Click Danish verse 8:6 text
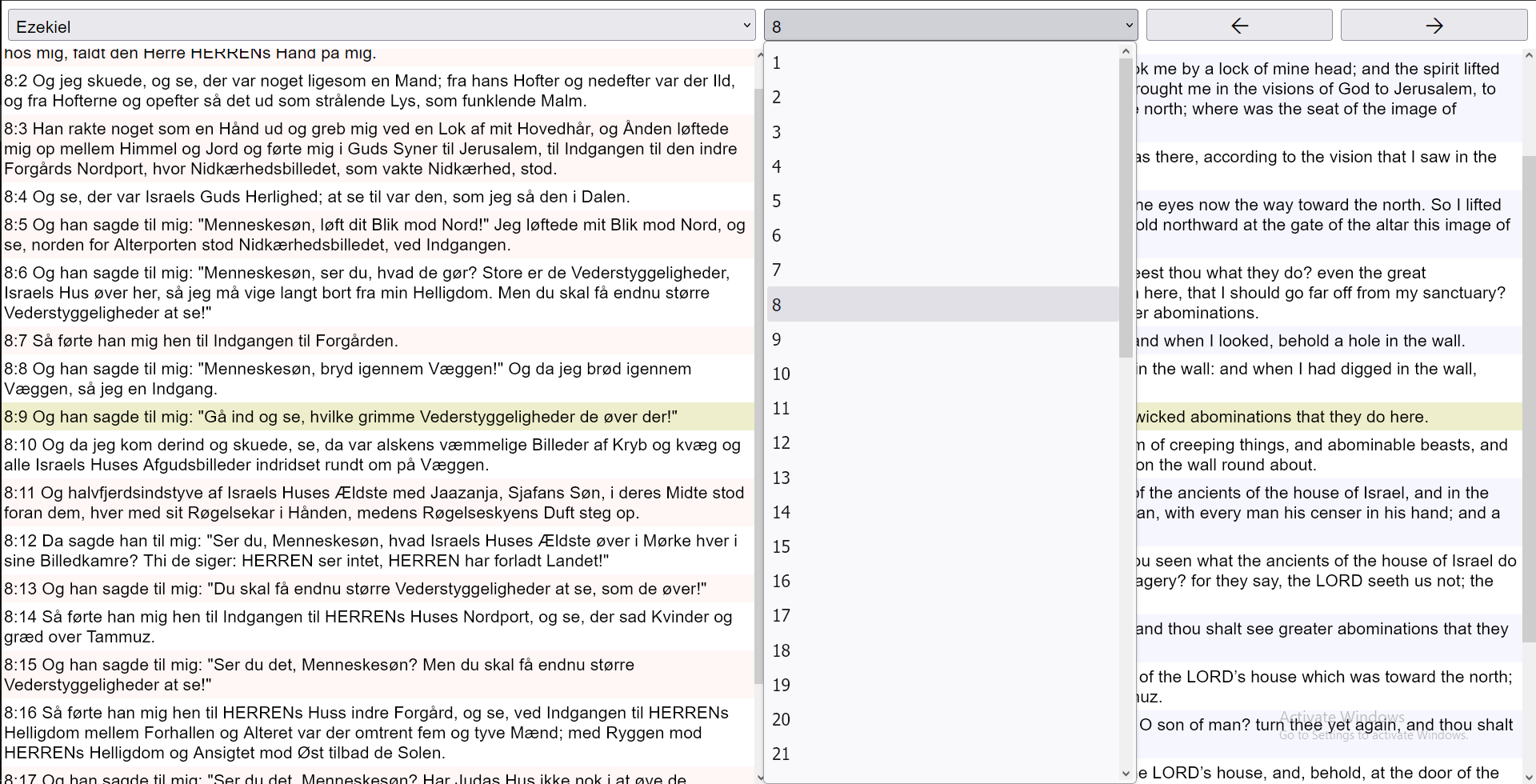Screen dimensions: 1536x784 click(377, 293)
